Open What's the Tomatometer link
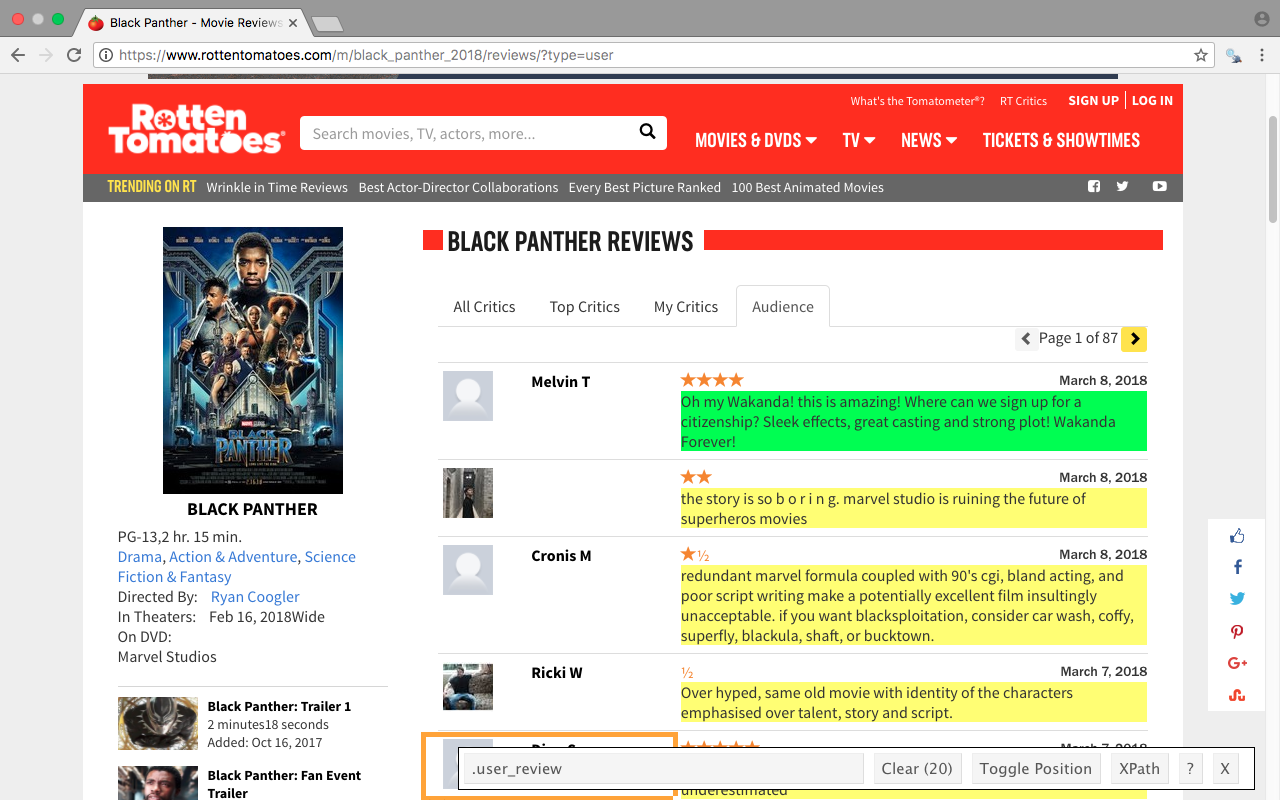 click(917, 101)
